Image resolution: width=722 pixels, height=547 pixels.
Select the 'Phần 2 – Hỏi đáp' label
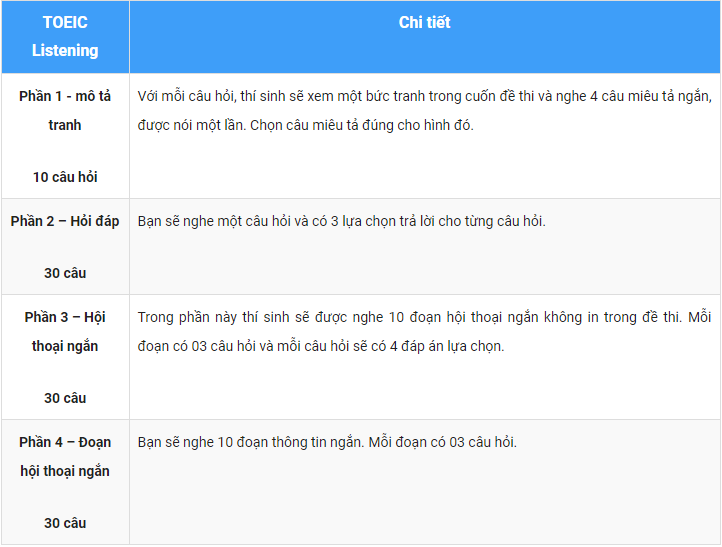(x=65, y=221)
